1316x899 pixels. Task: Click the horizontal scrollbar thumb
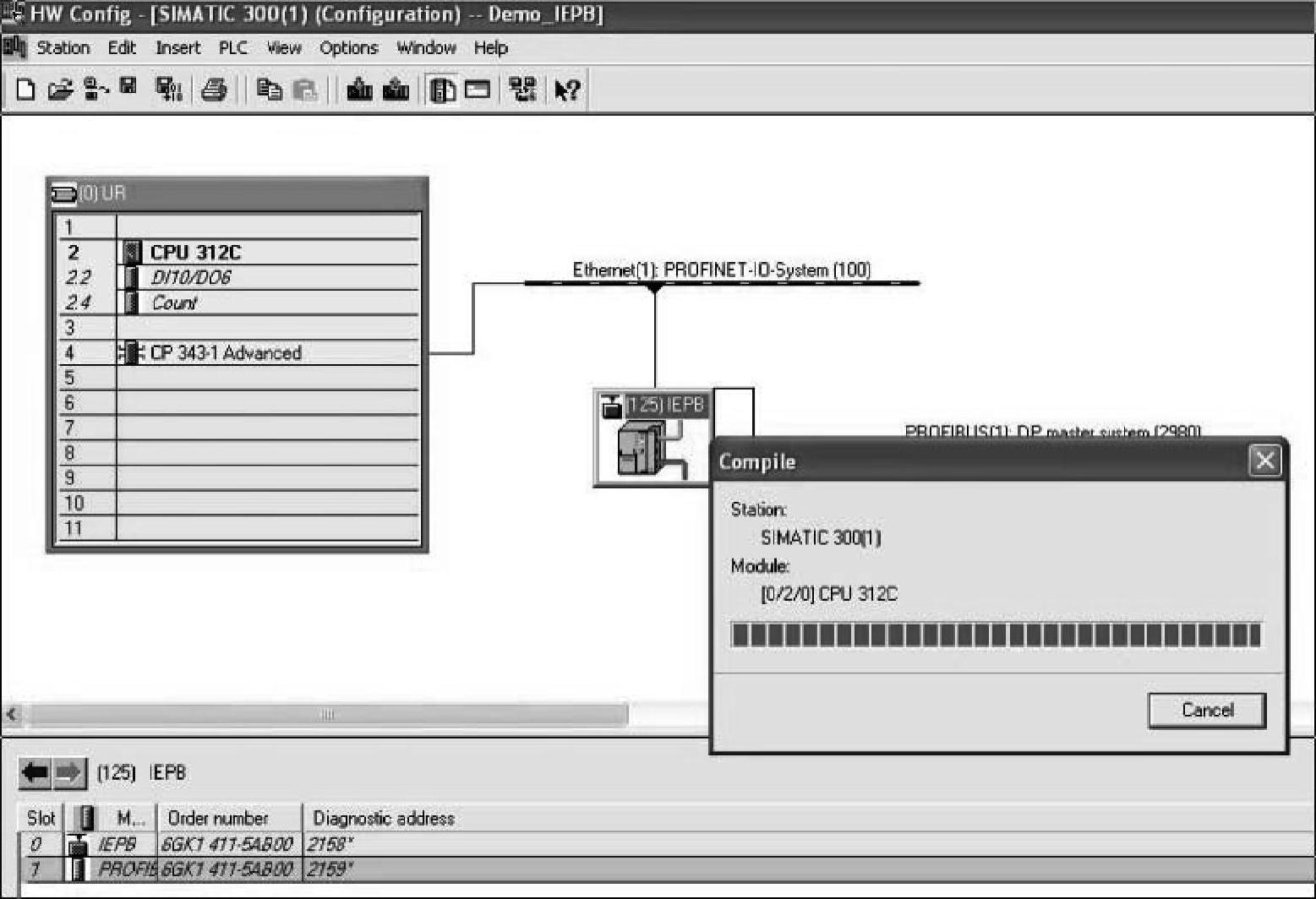(328, 715)
